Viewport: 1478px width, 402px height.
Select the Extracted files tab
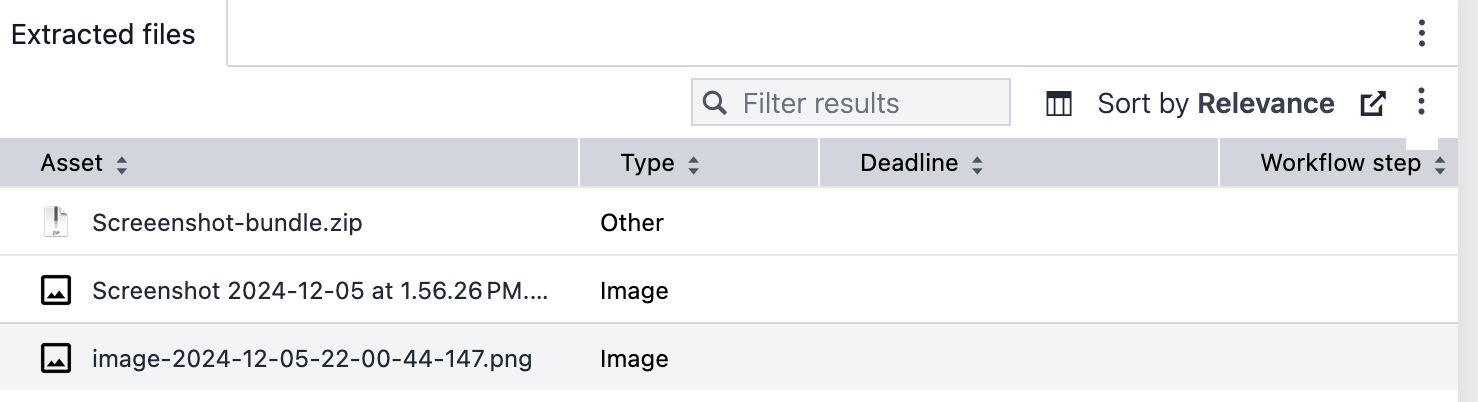[103, 35]
